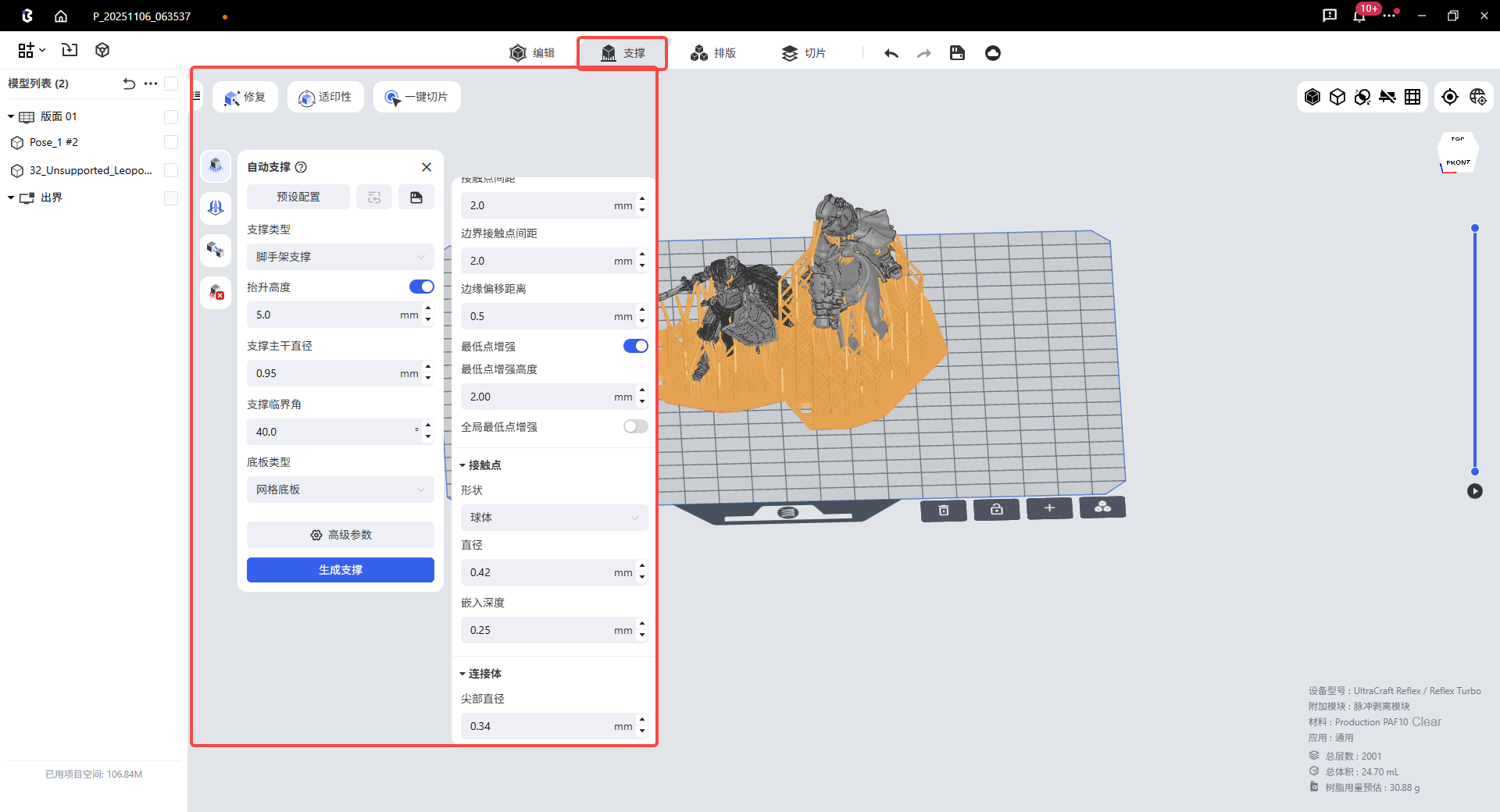Close the 自动支撑 panel
The height and width of the screenshot is (812, 1500).
pyautogui.click(x=427, y=167)
